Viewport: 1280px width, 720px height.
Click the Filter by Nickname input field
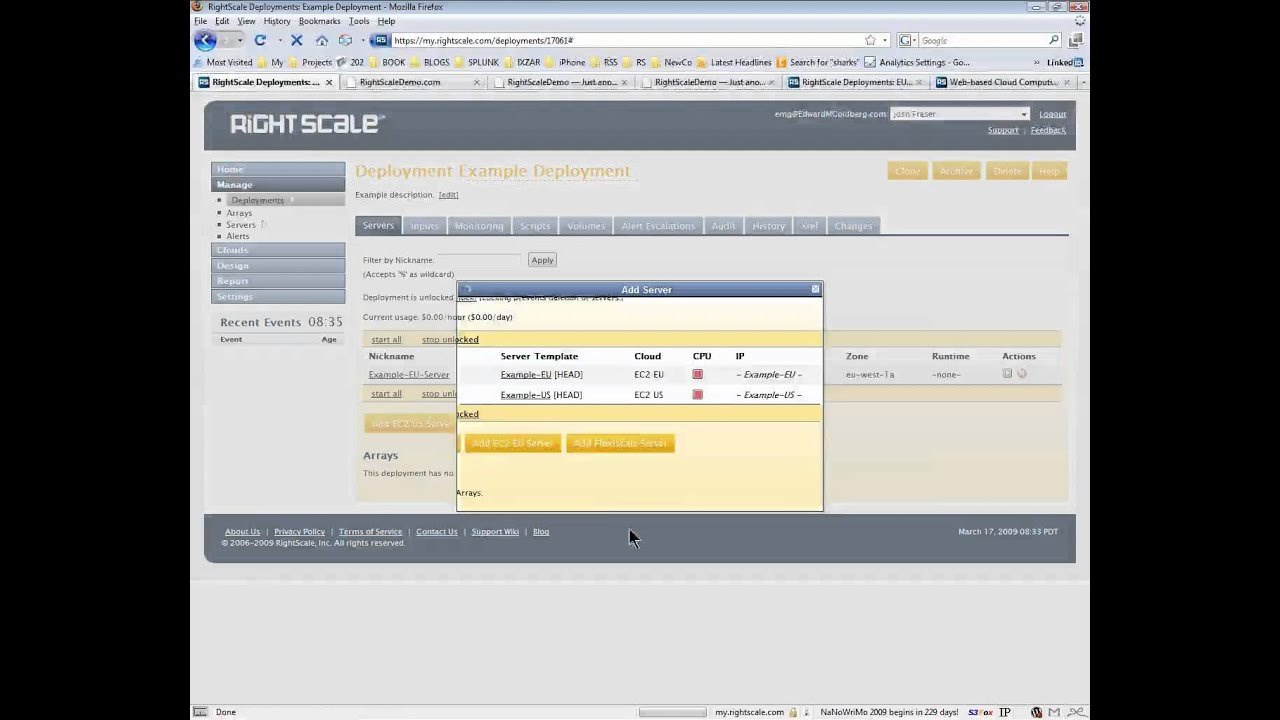point(479,260)
